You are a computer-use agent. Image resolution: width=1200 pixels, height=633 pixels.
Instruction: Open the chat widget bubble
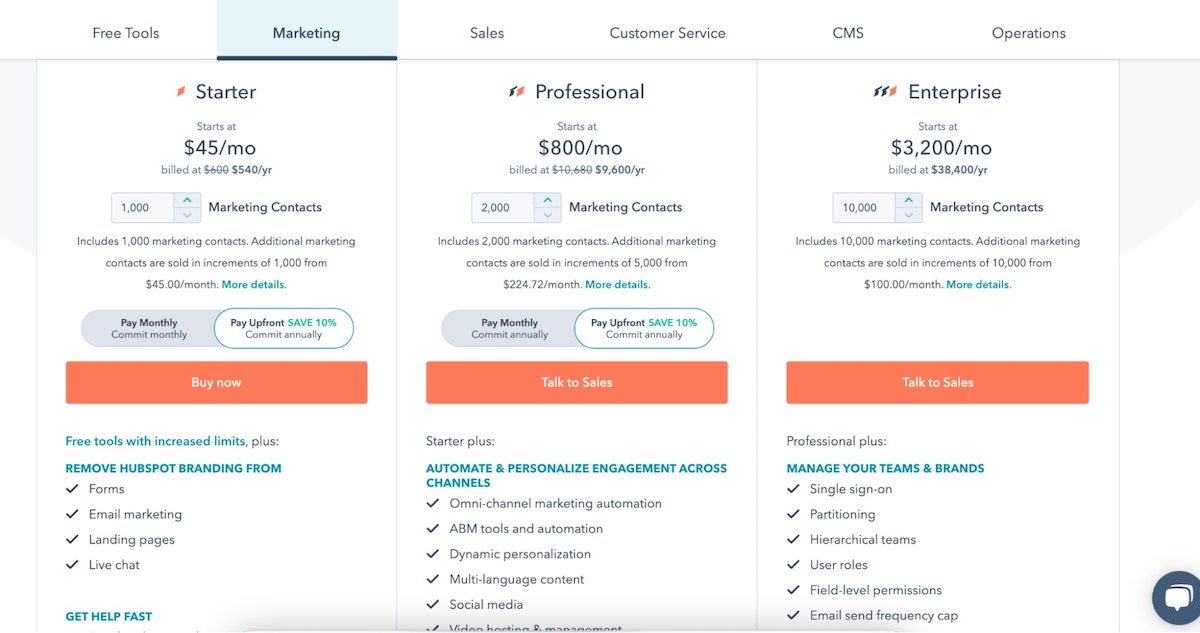(1177, 598)
